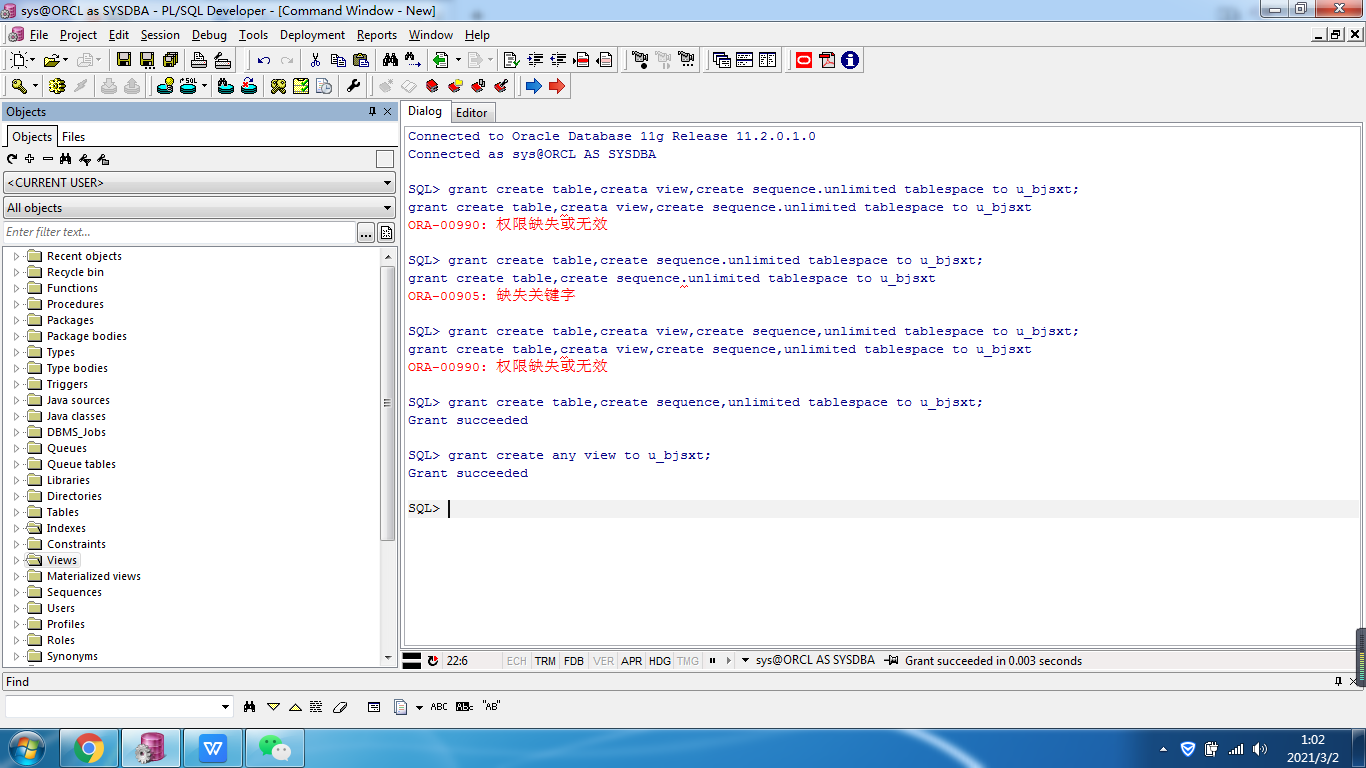Image resolution: width=1366 pixels, height=768 pixels.
Task: Click the Execute gear icon
Action: coord(57,86)
